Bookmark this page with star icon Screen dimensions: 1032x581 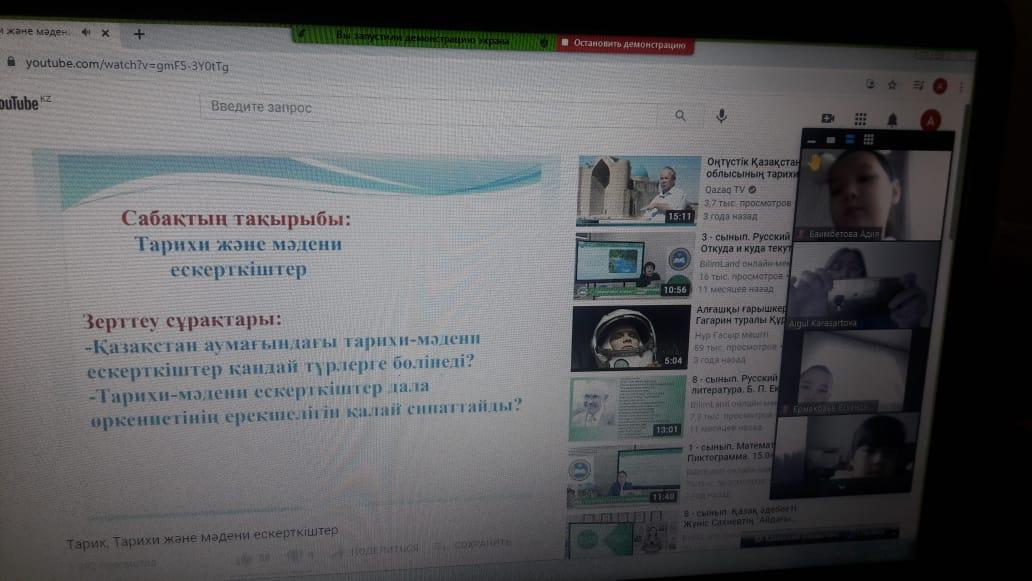coord(892,85)
